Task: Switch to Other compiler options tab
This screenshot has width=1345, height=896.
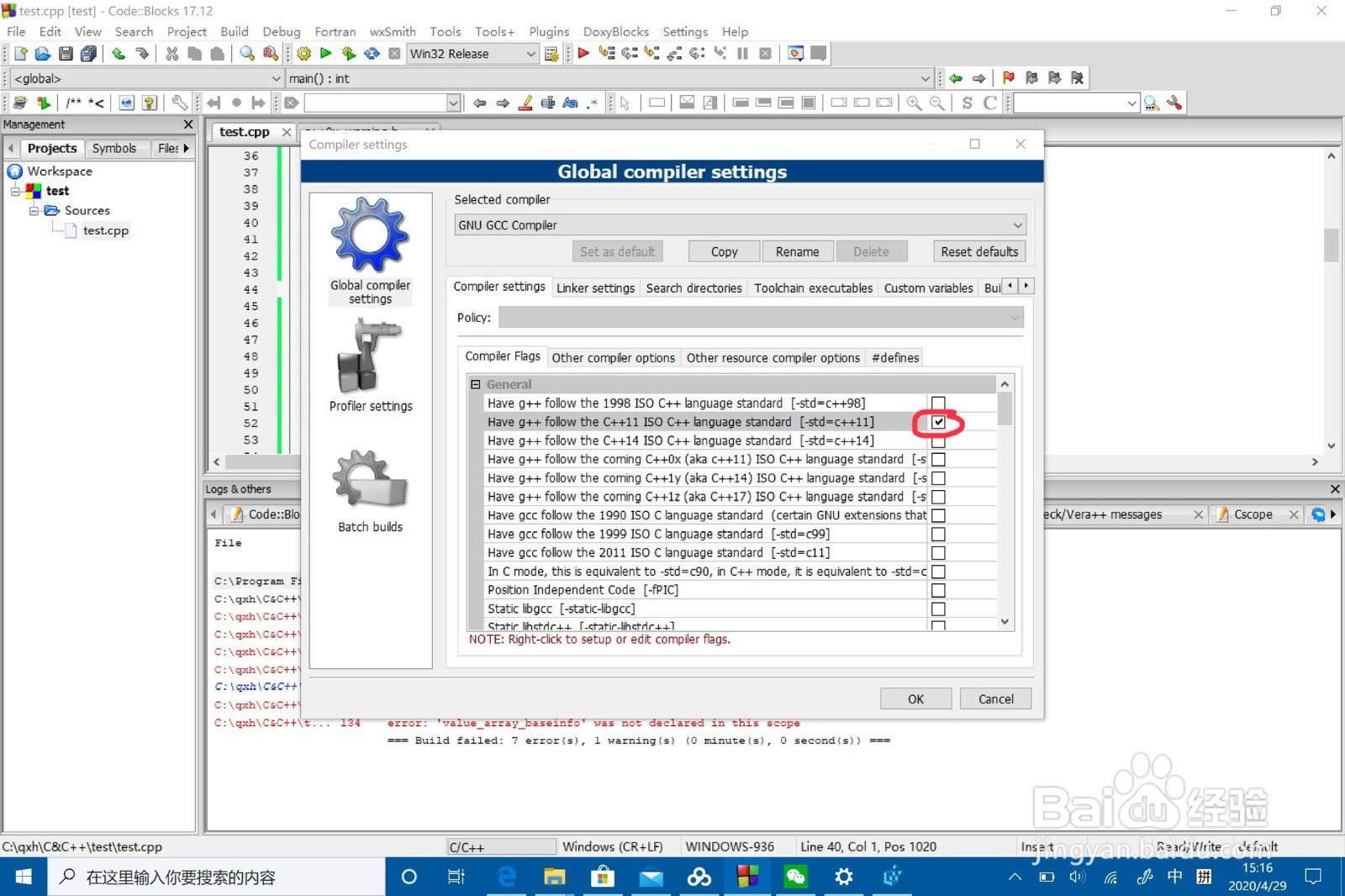Action: [613, 358]
